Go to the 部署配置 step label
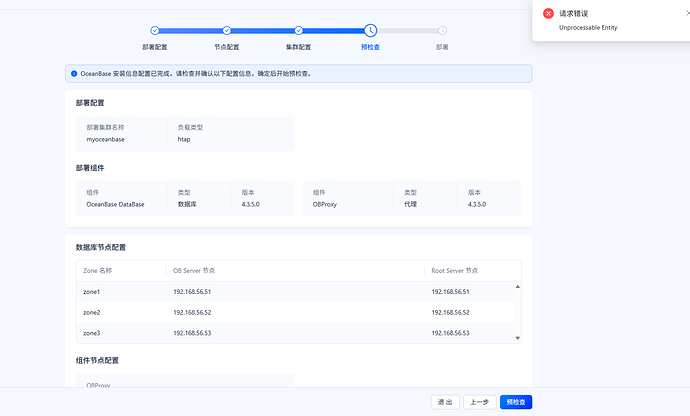690x416 pixels. pyautogui.click(x=155, y=47)
